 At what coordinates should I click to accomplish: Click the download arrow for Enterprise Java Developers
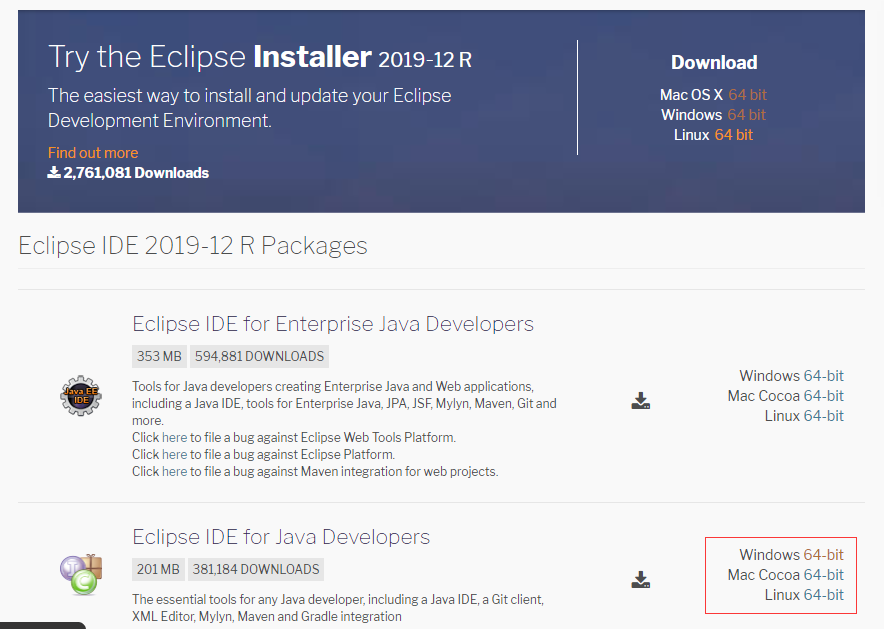[x=640, y=400]
